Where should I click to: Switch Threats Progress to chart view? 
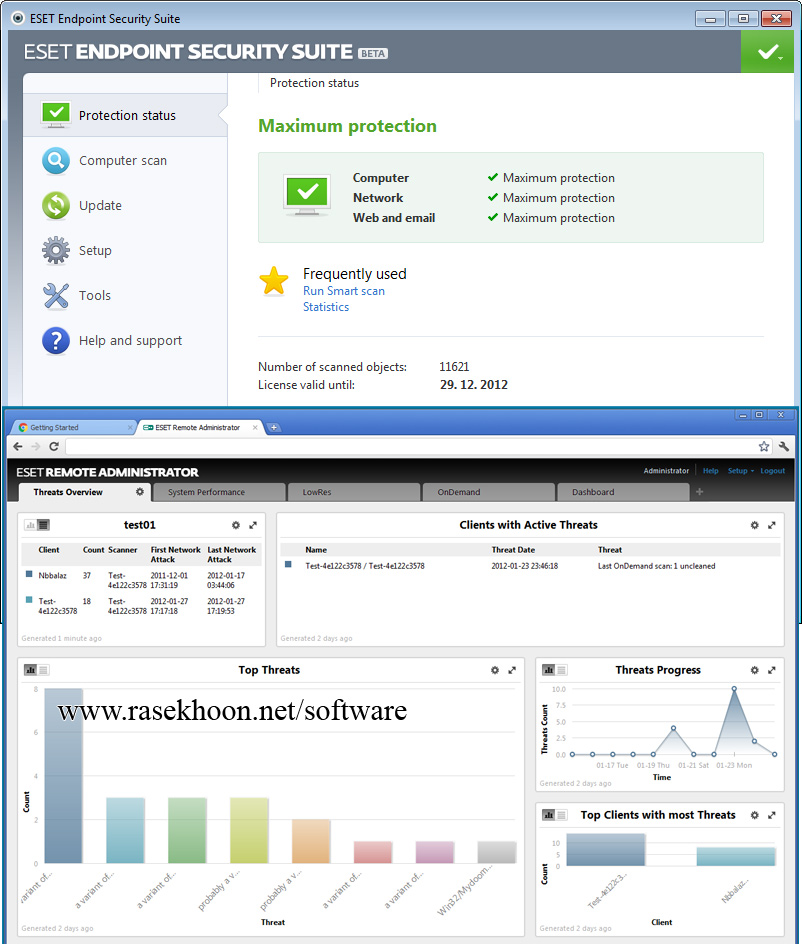pos(549,670)
